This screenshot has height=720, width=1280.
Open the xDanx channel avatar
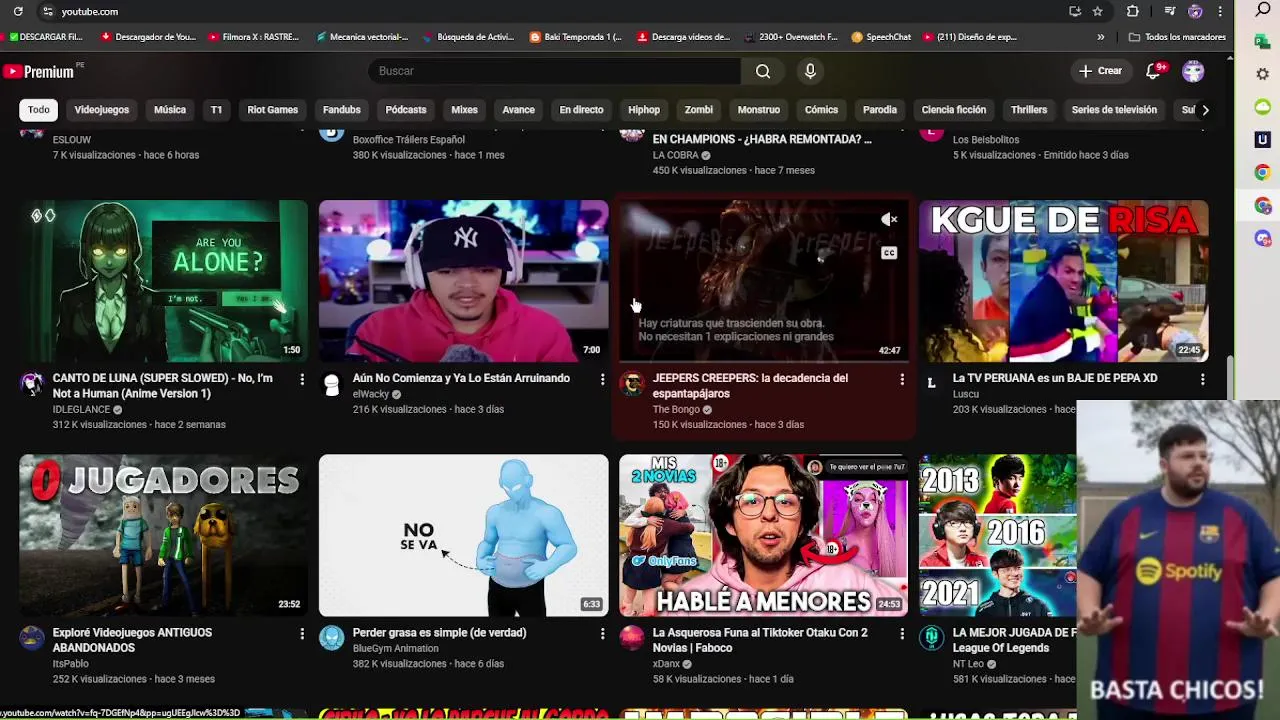pos(632,638)
